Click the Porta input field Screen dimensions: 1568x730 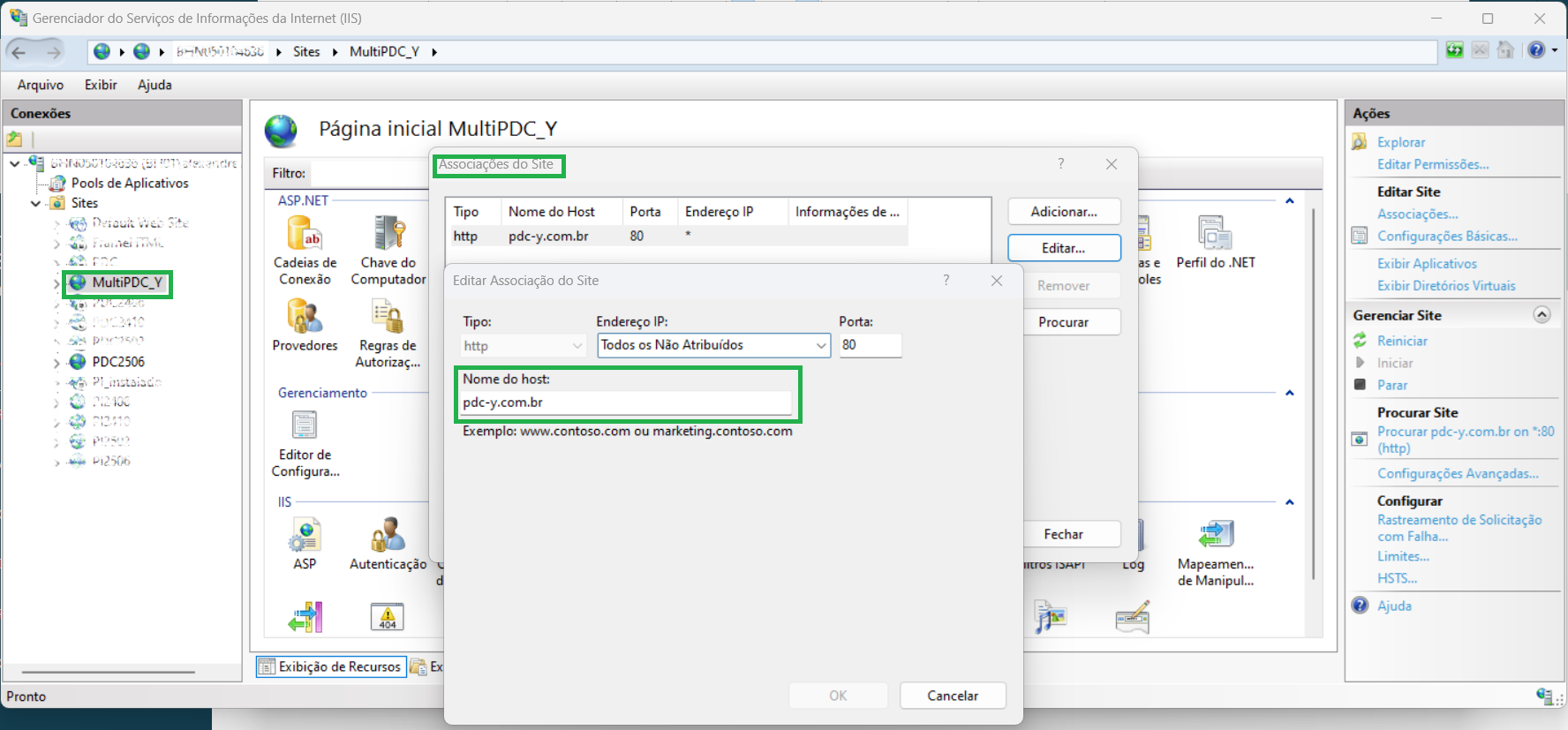click(870, 345)
